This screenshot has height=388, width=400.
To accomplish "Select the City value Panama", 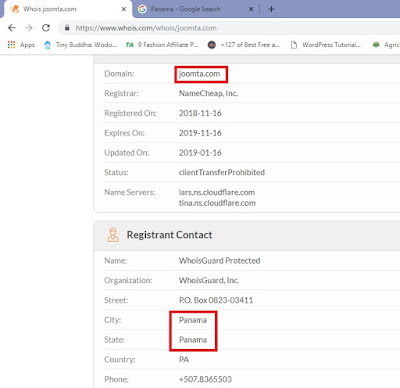I will point(193,320).
